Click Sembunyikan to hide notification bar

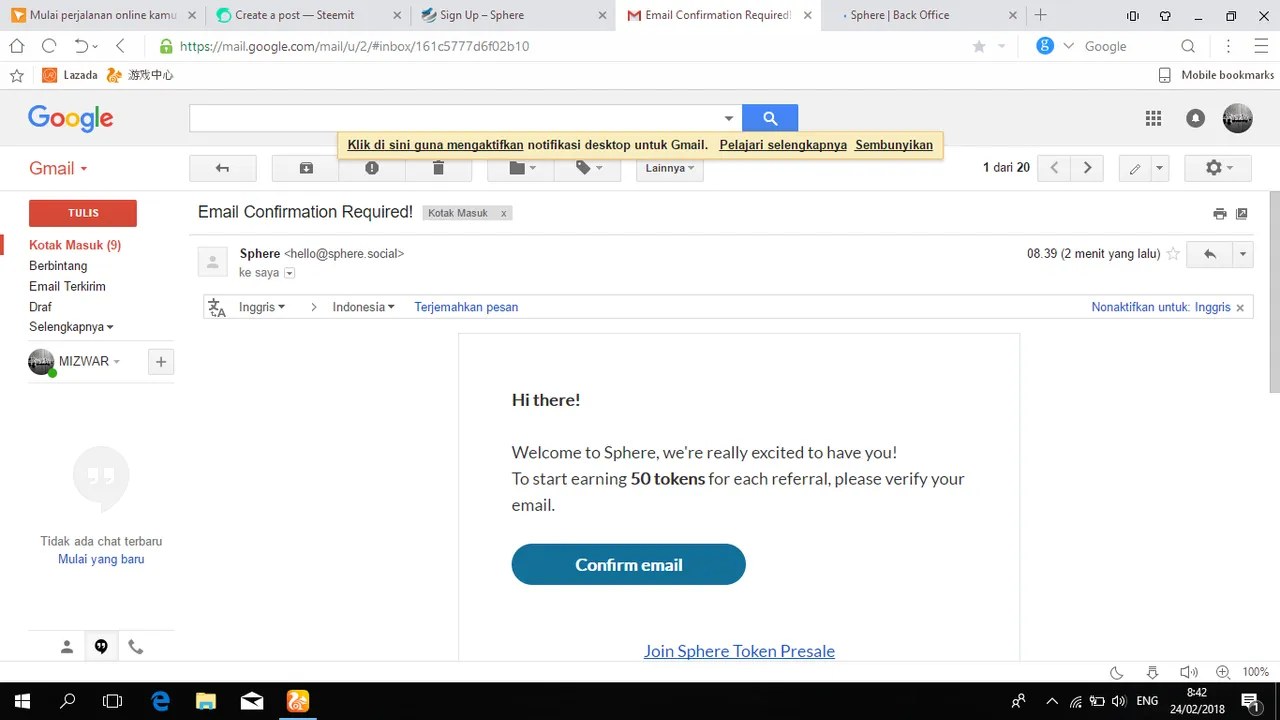tap(894, 145)
